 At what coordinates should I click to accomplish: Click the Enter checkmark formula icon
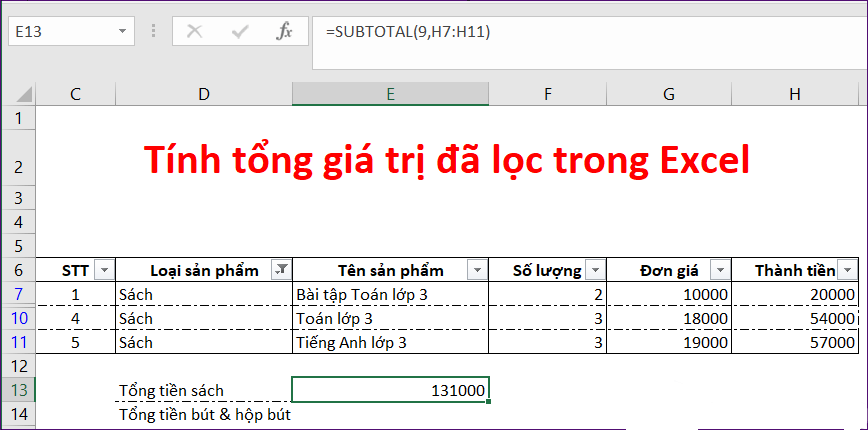[239, 31]
